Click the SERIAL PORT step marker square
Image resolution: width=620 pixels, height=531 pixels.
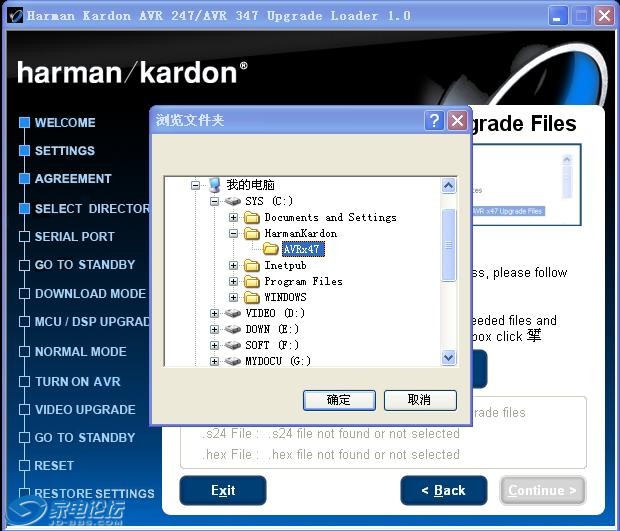tap(25, 236)
